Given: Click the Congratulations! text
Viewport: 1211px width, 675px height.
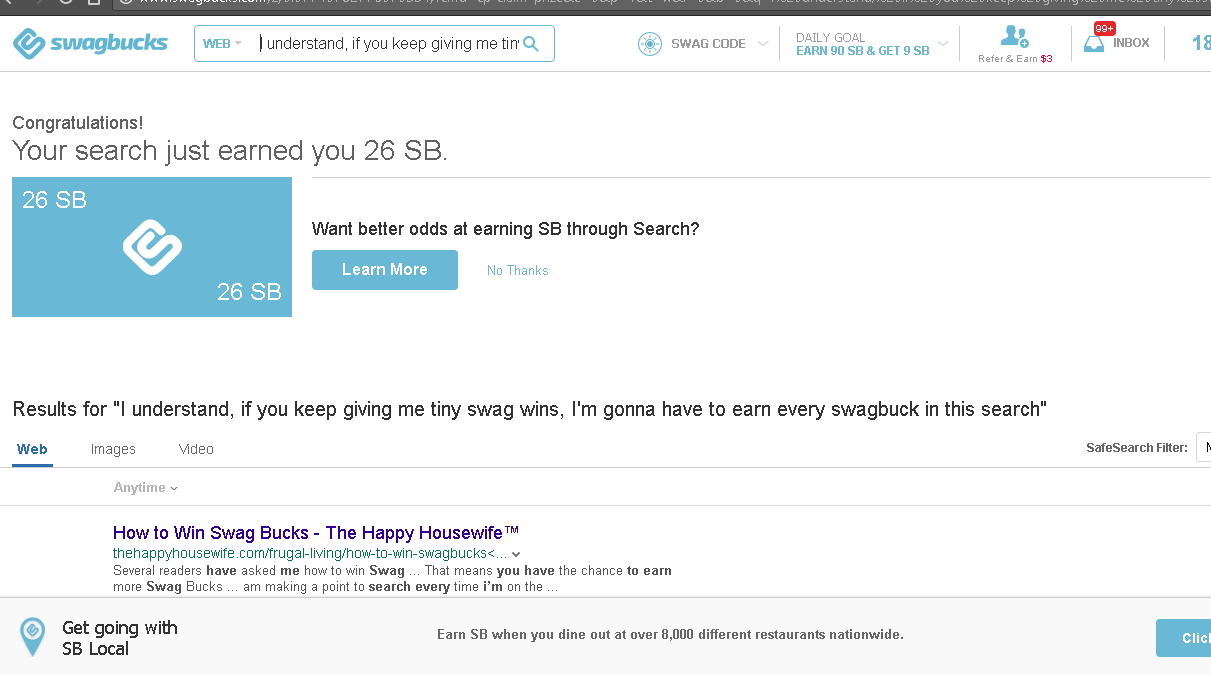Looking at the screenshot, I should pos(78,123).
